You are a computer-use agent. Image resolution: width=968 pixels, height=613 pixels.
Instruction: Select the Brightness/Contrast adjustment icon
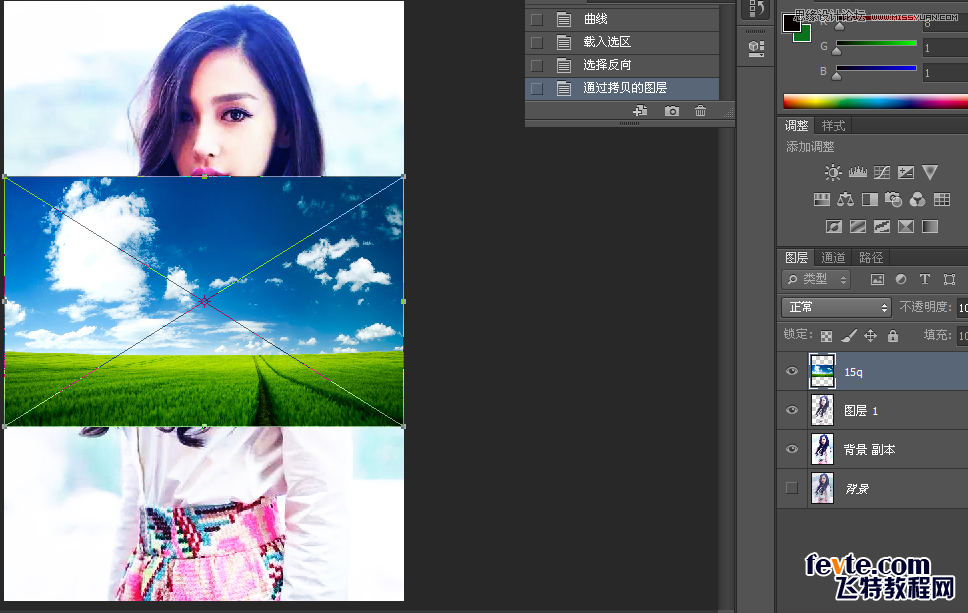(833, 172)
